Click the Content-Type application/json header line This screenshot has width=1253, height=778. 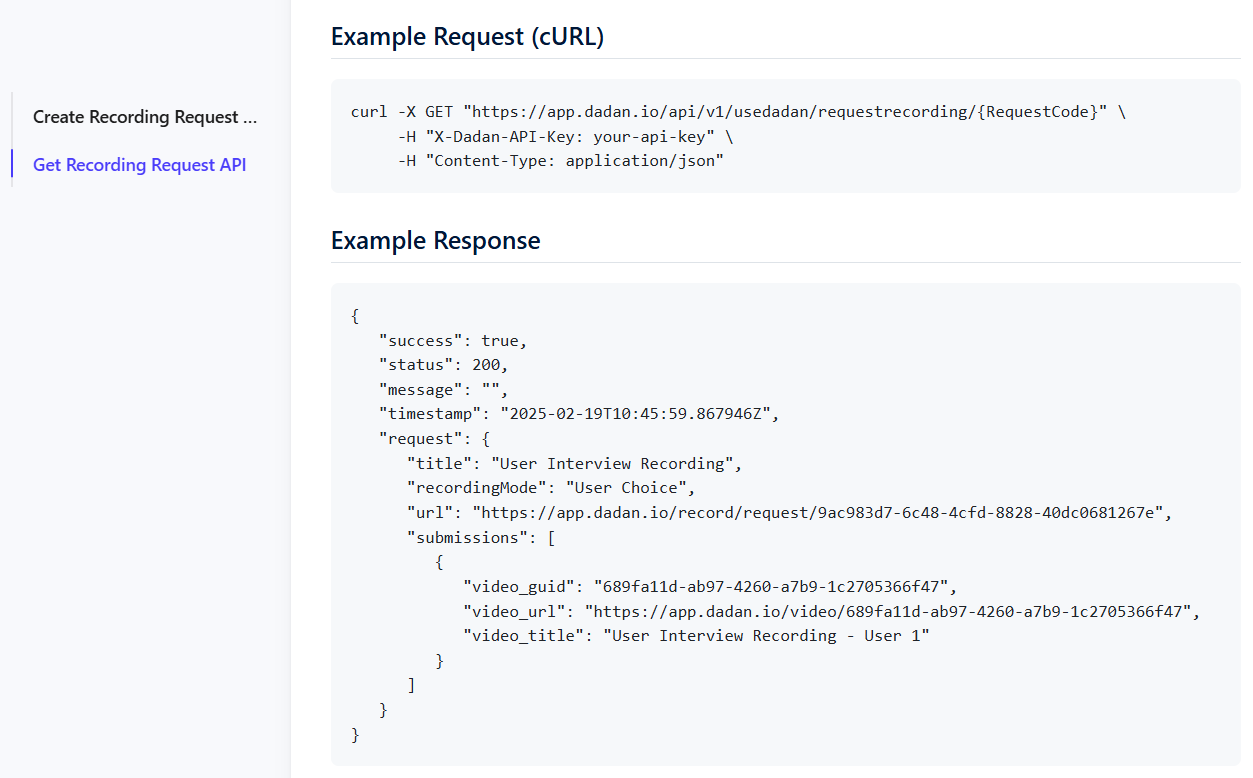(x=560, y=160)
